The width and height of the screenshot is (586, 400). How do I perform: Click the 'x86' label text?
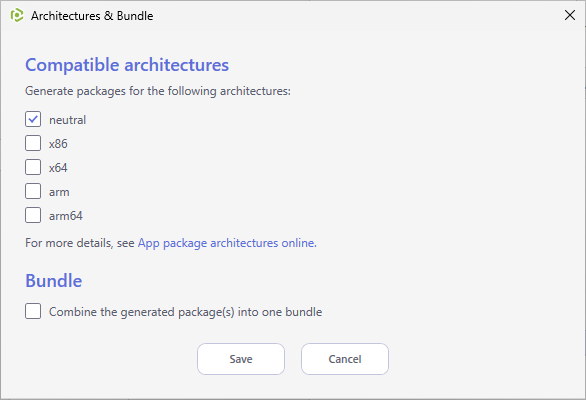58,144
